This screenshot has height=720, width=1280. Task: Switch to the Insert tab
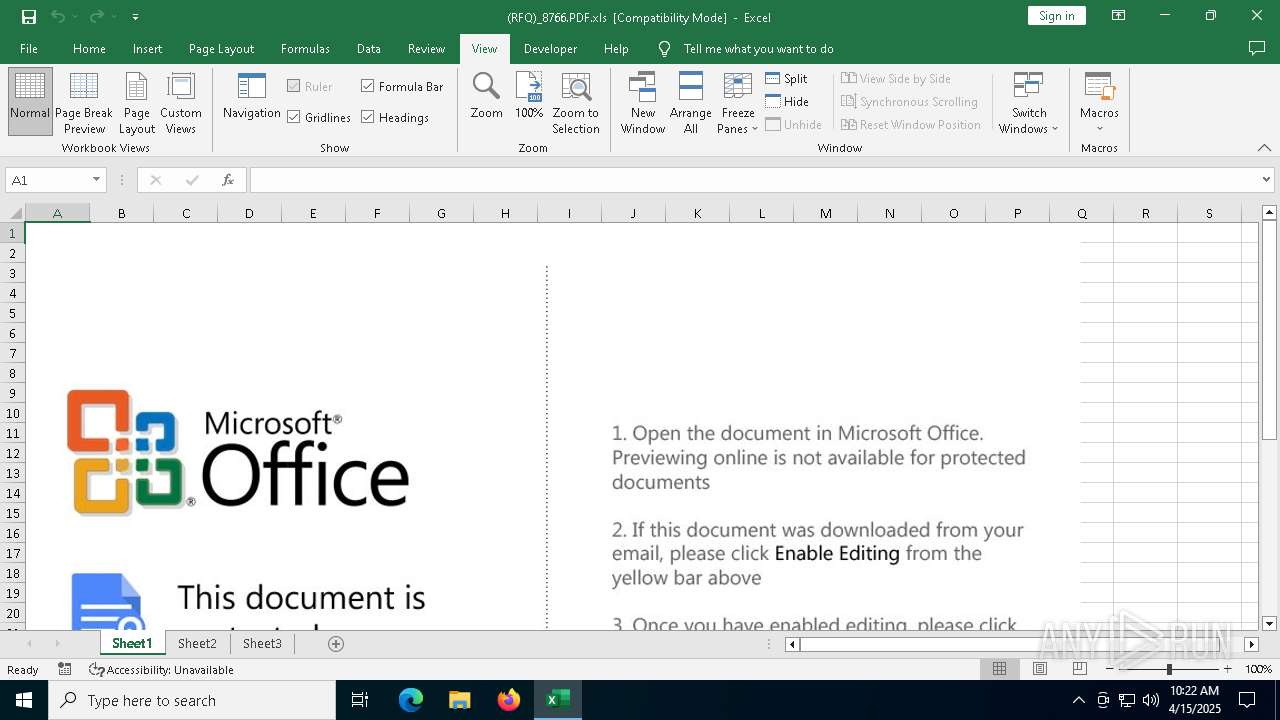coord(147,48)
